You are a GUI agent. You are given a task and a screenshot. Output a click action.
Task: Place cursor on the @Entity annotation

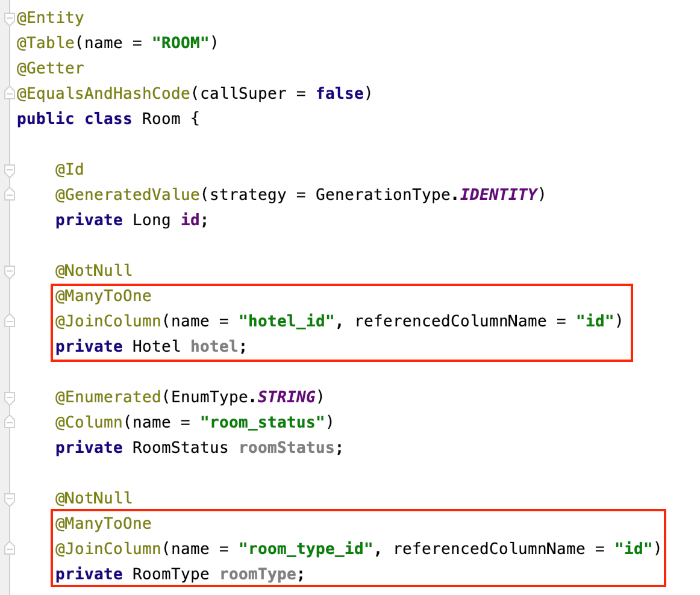tap(50, 18)
